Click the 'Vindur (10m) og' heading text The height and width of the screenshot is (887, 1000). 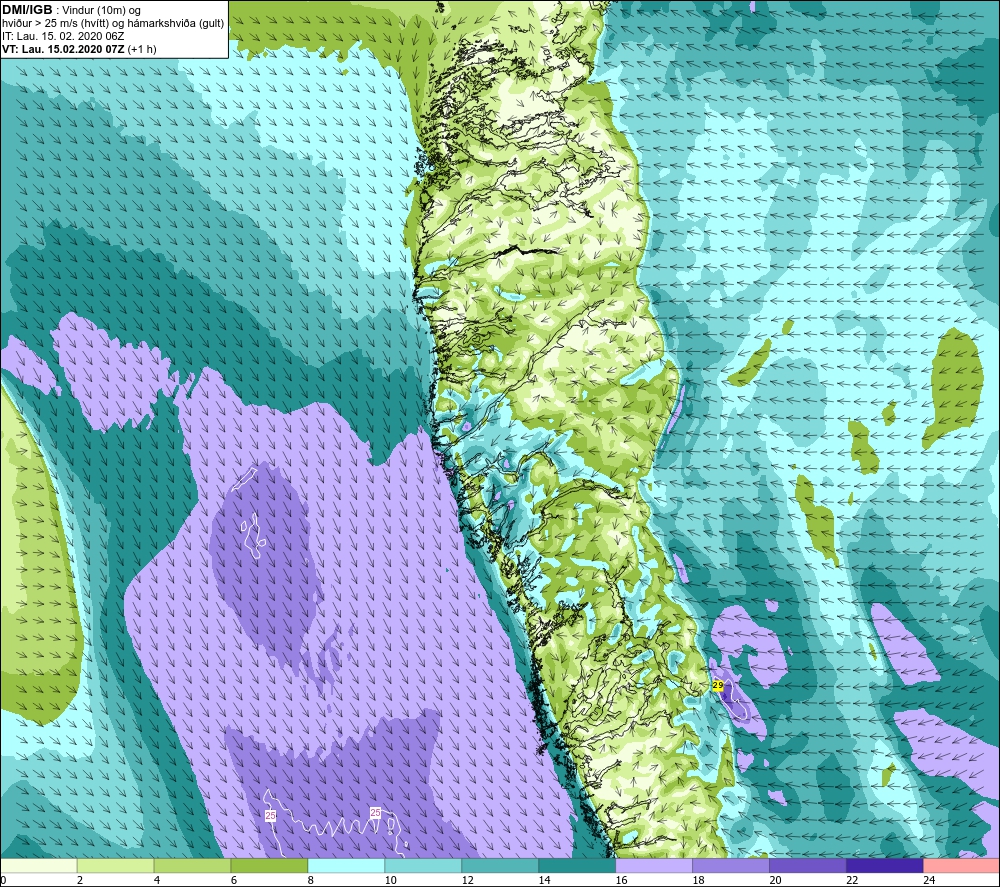coord(101,11)
